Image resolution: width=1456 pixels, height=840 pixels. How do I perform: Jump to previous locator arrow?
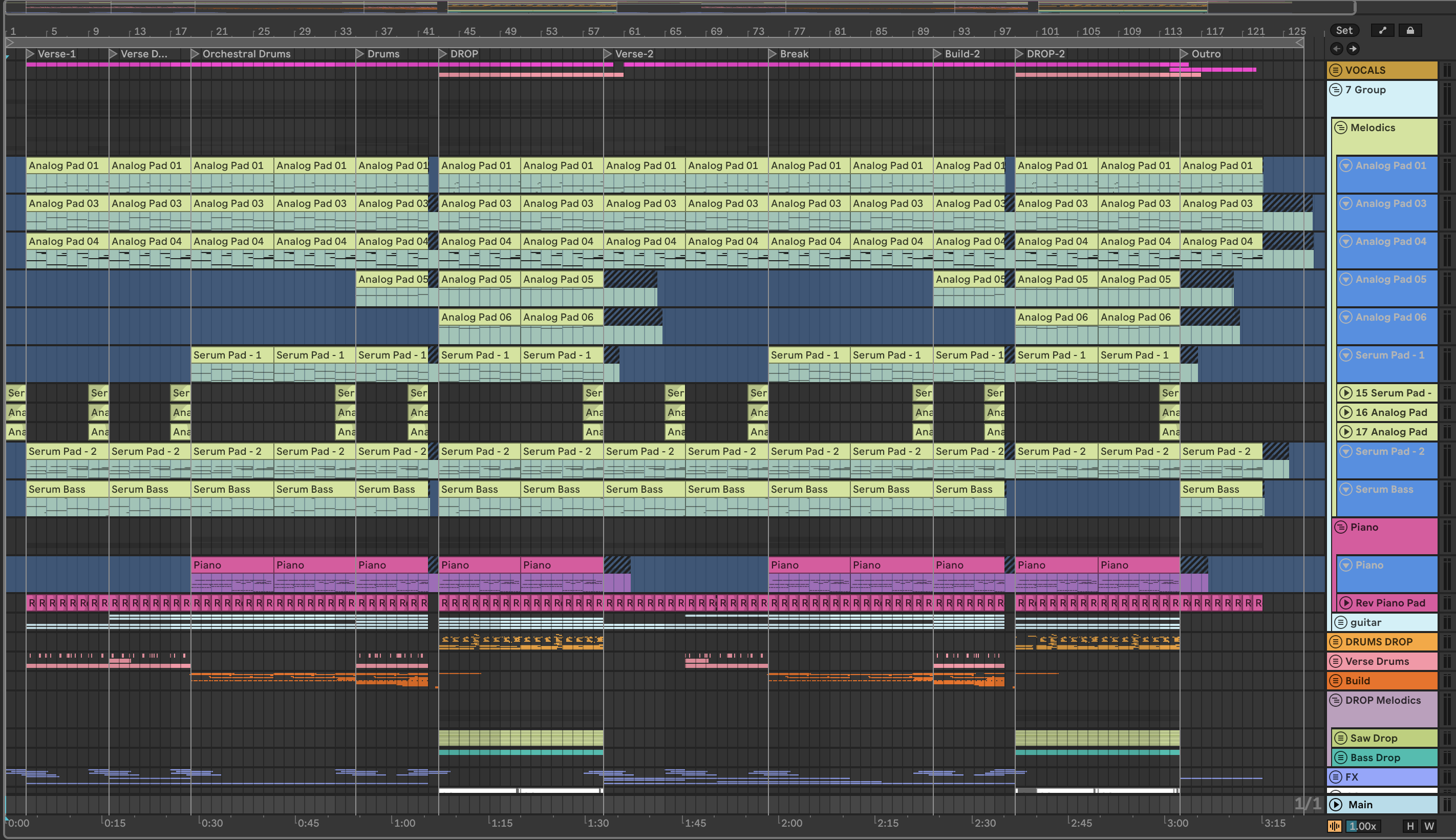pos(1337,49)
